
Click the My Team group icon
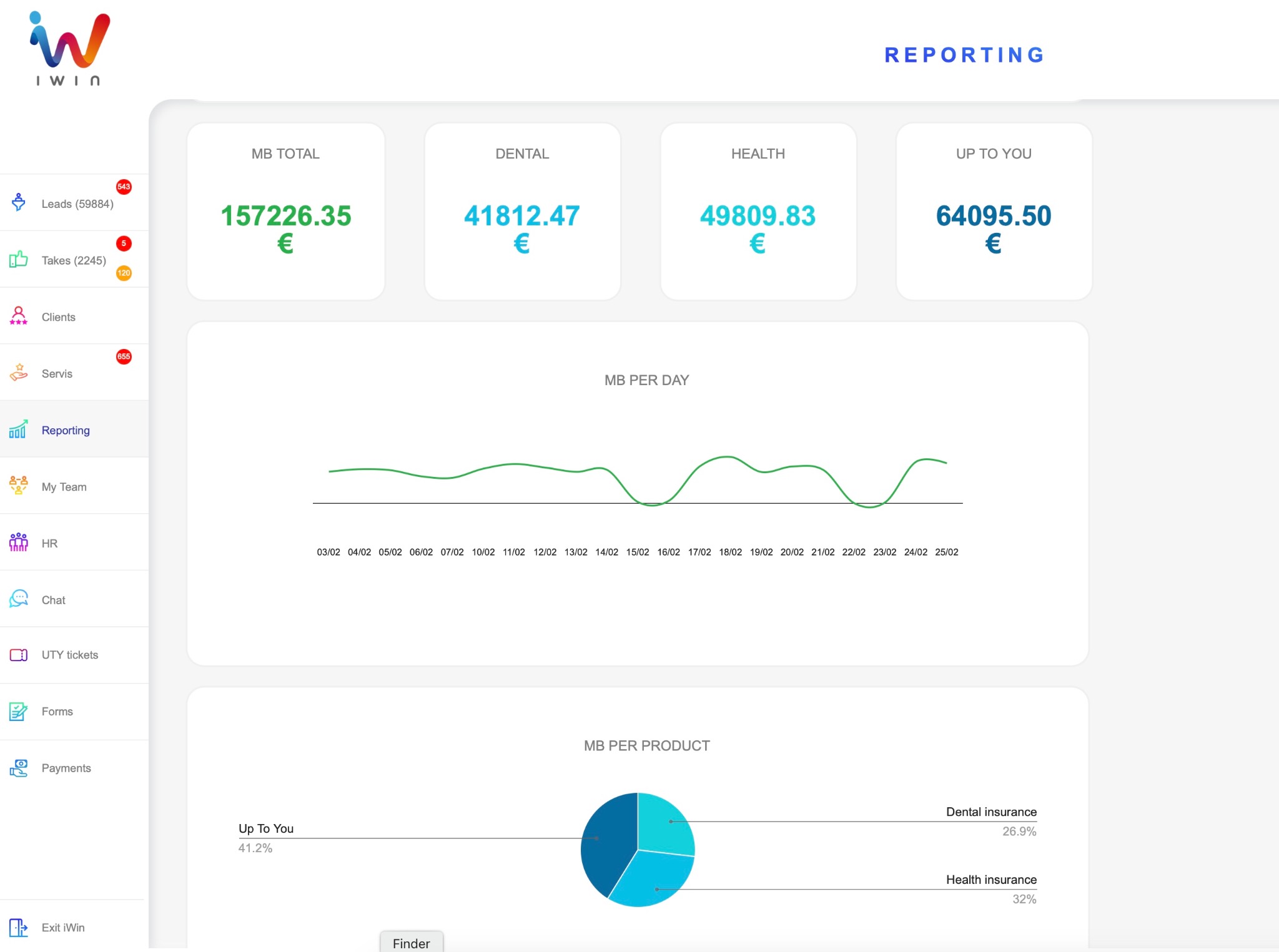[19, 485]
